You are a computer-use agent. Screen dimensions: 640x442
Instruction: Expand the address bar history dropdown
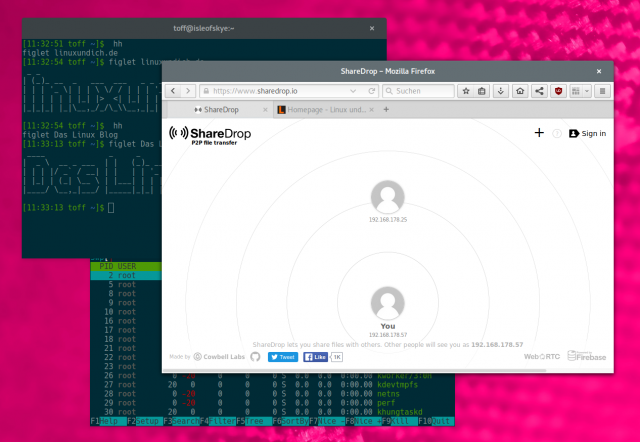coord(353,91)
